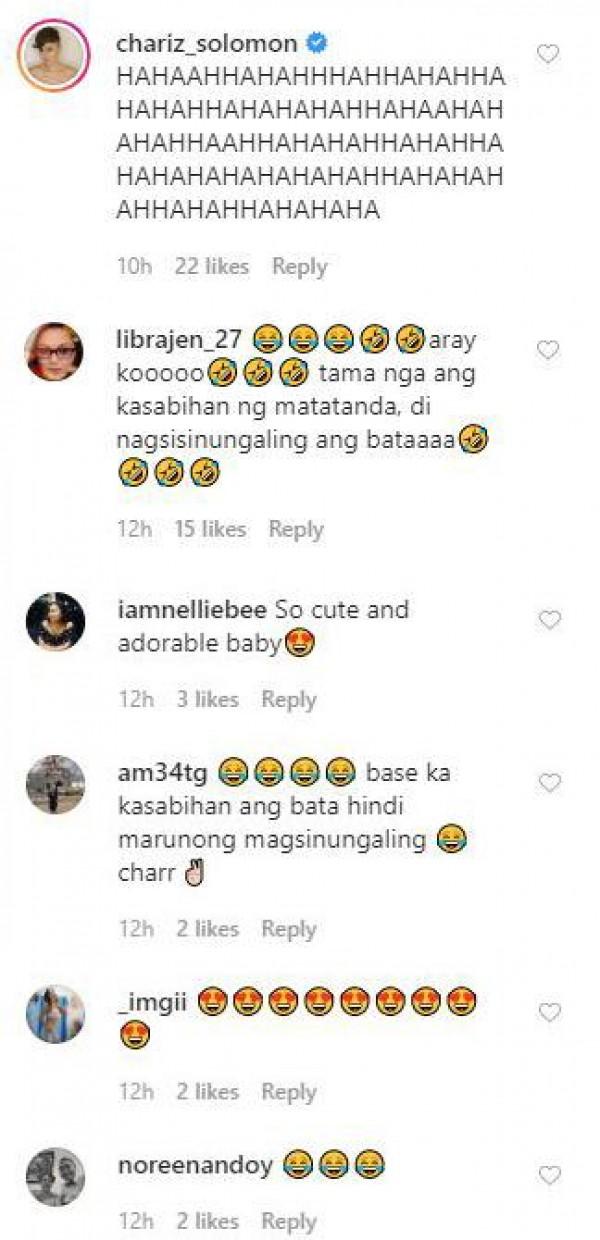The height and width of the screenshot is (1240, 600).
Task: View the 22 likes on chariz_solomon's comment
Action: pos(211,267)
